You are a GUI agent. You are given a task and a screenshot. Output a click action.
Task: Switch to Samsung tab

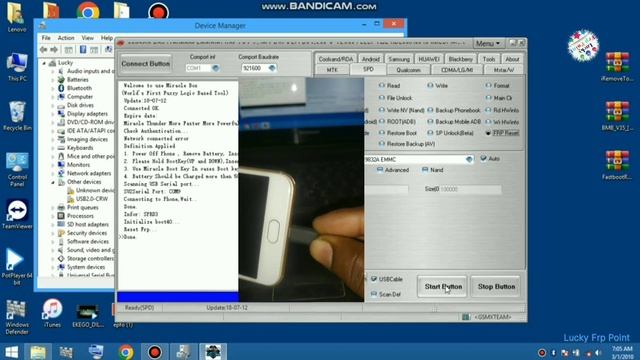tap(399, 59)
